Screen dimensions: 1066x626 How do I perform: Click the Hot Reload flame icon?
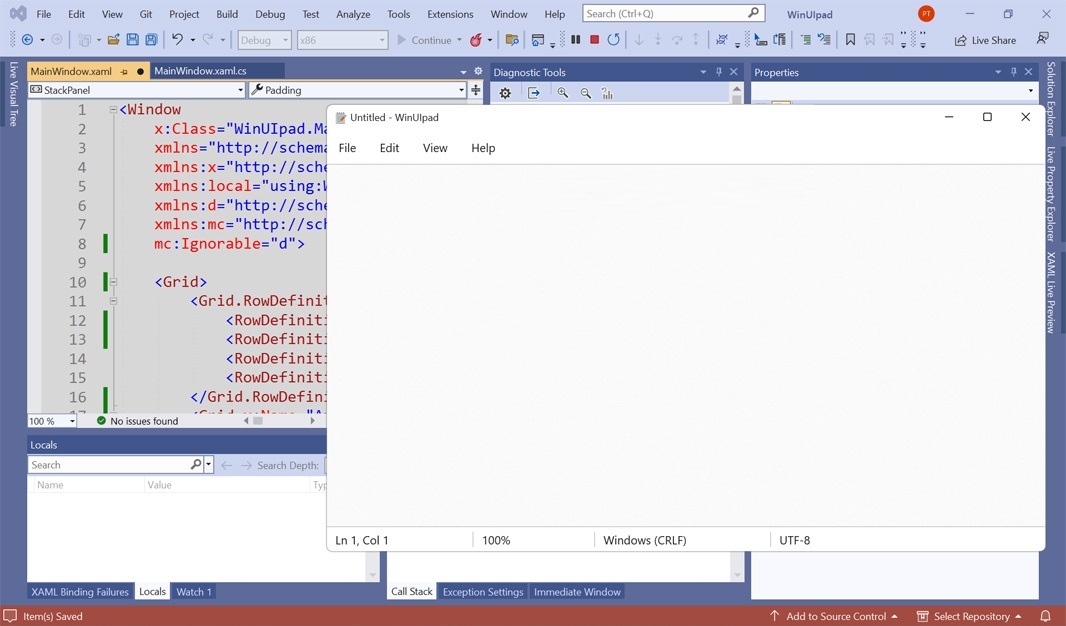pos(476,40)
